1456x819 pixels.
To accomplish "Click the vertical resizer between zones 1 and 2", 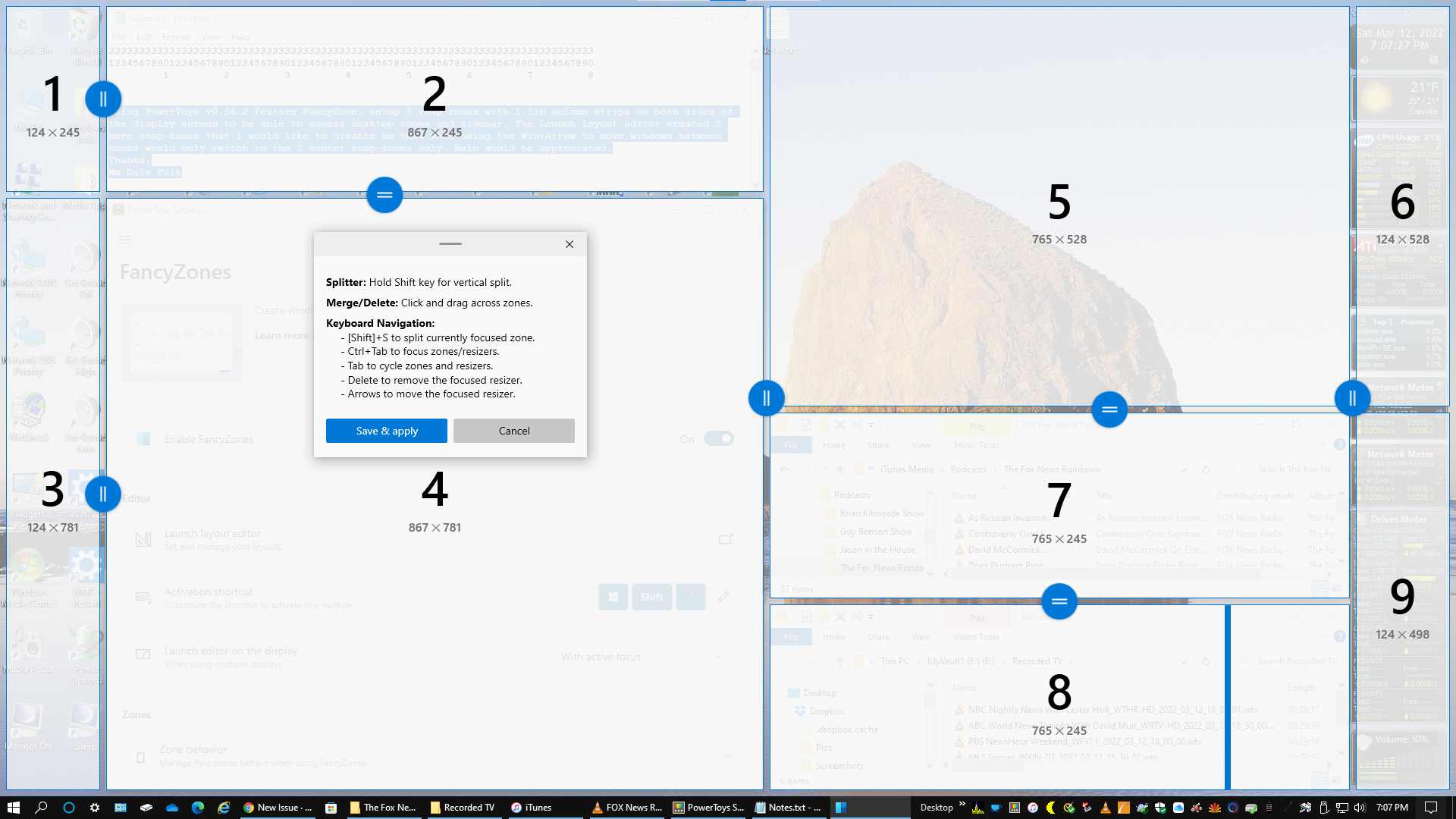I will point(103,99).
